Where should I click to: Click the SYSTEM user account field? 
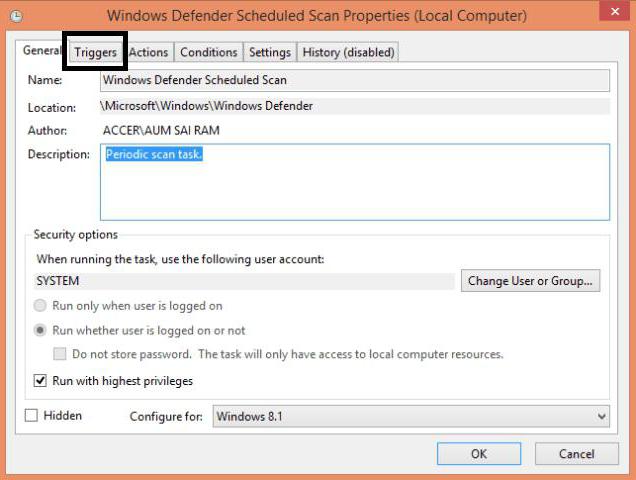click(x=244, y=281)
